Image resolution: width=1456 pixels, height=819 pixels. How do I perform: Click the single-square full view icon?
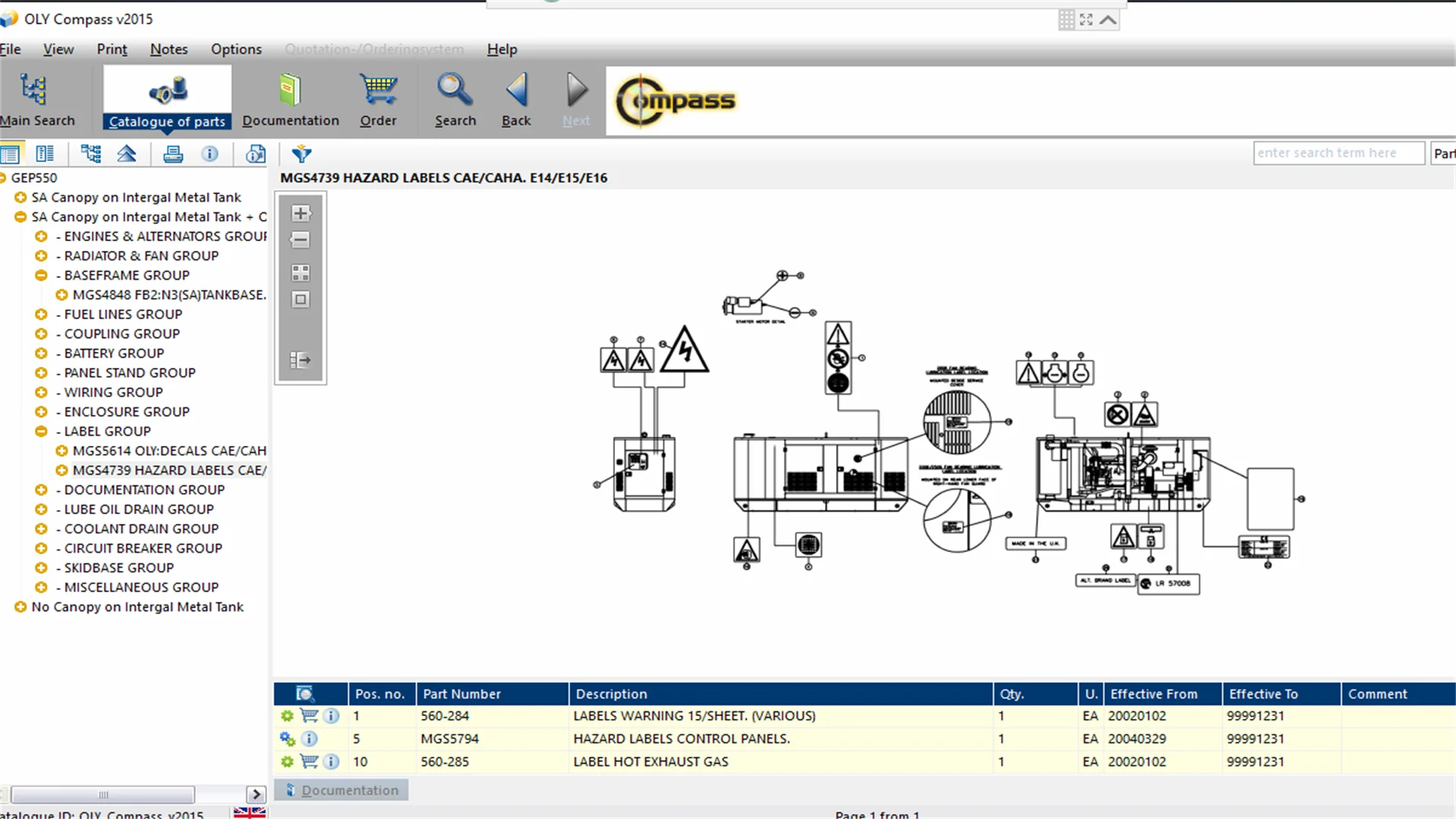pos(300,300)
